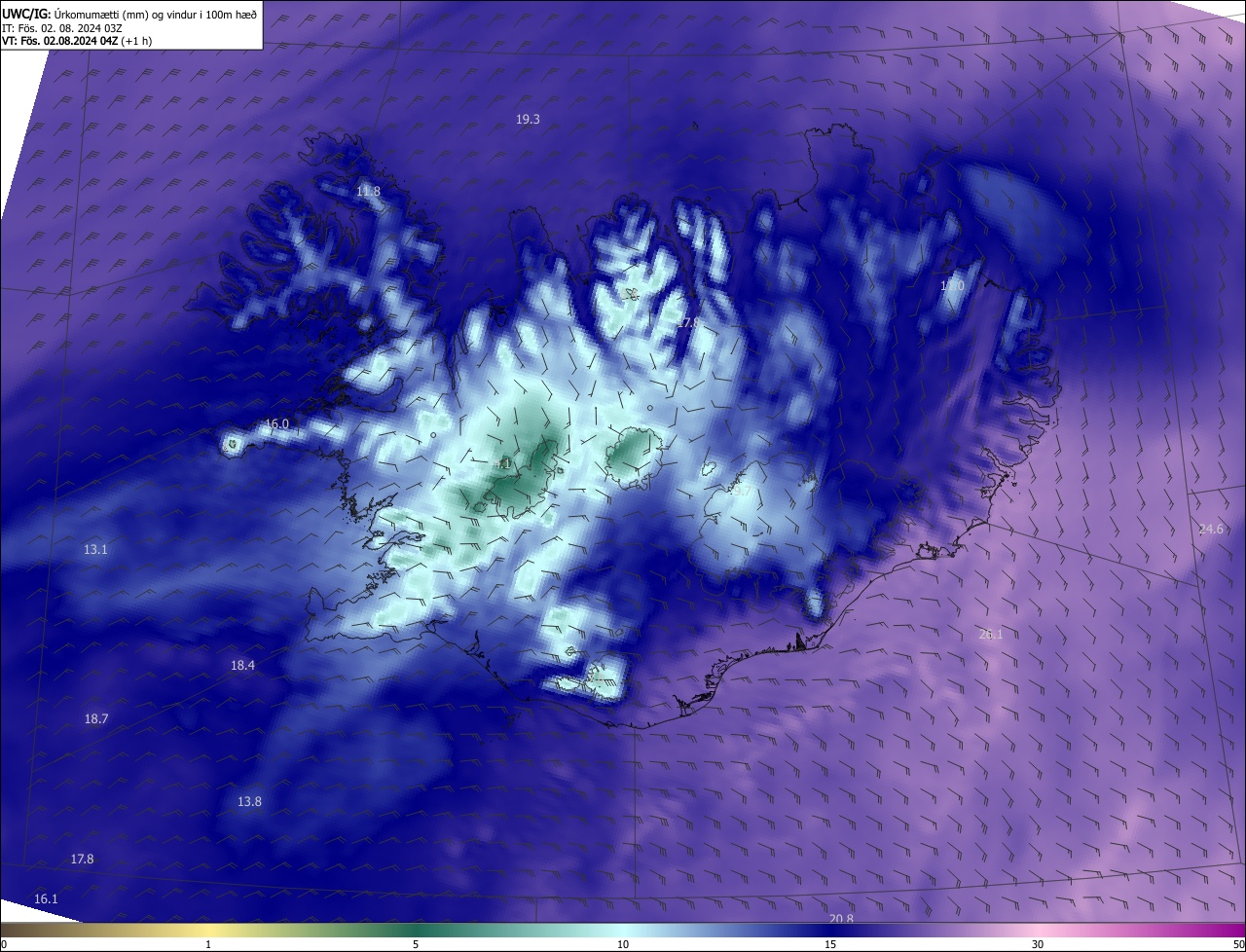This screenshot has width=1246, height=952.
Task: Click the 20.8 value above the colorbar
Action: (x=841, y=919)
